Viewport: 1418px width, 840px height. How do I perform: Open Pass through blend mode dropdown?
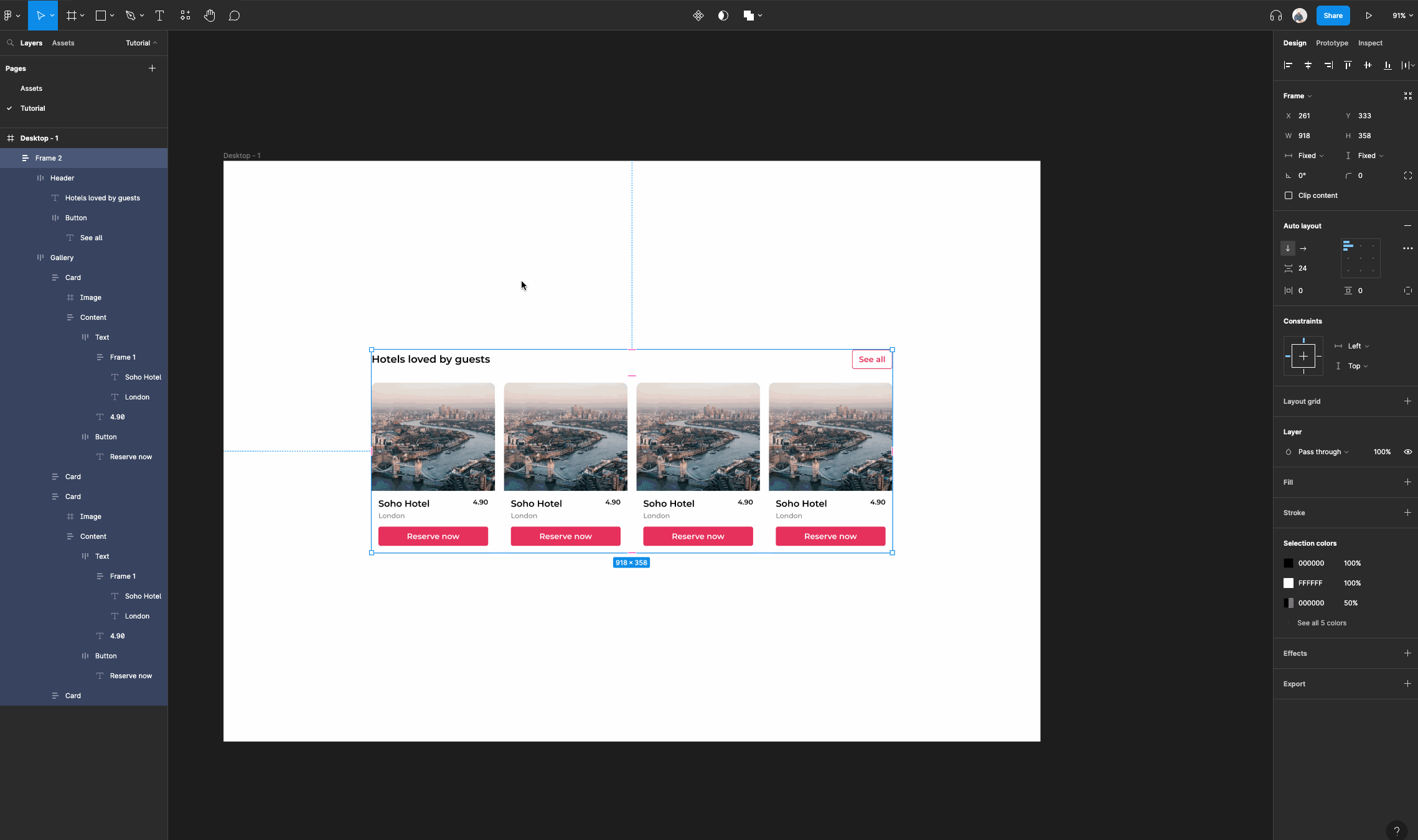point(1323,452)
